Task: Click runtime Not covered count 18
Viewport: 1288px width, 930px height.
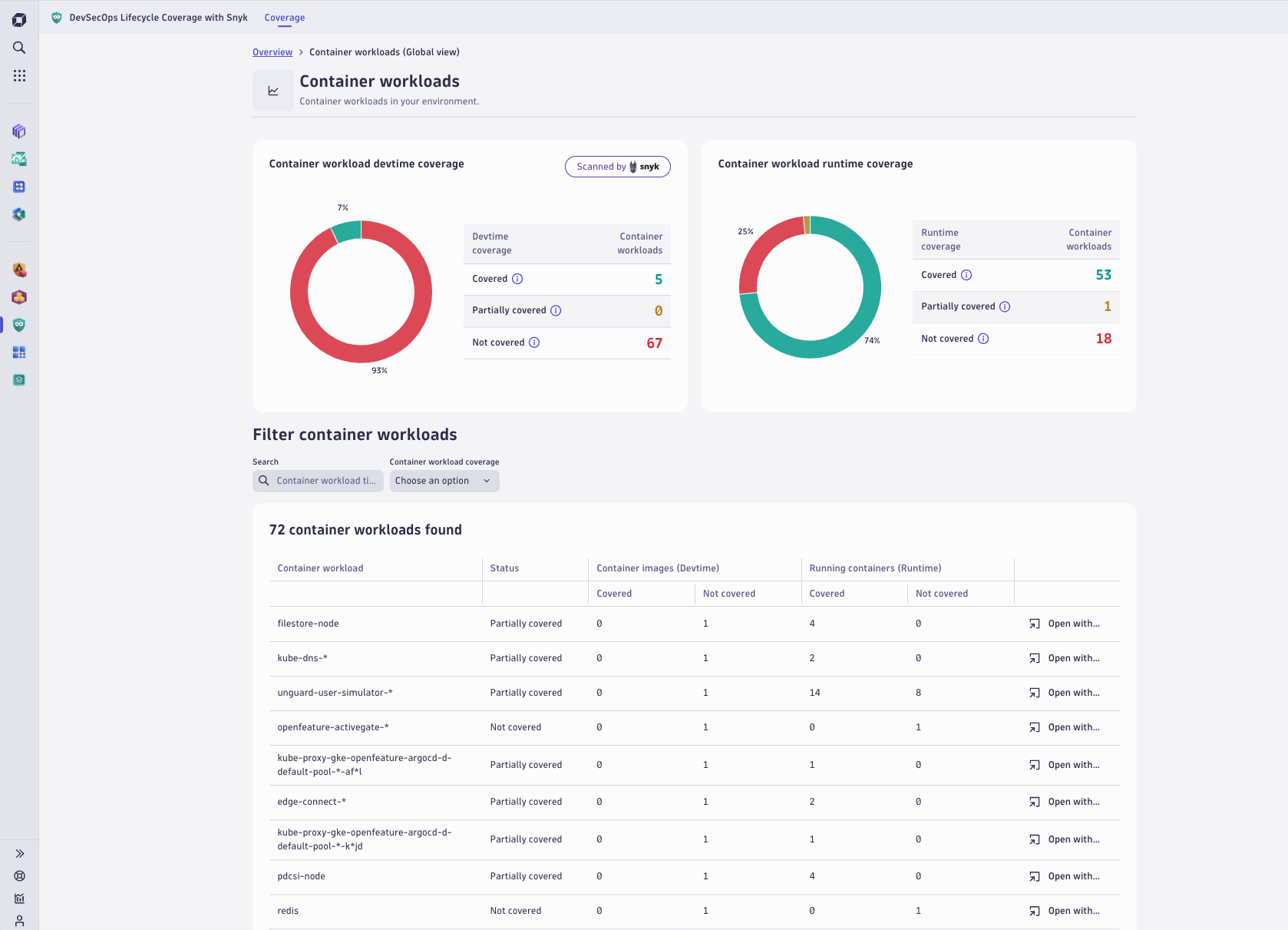Action: pos(1103,339)
